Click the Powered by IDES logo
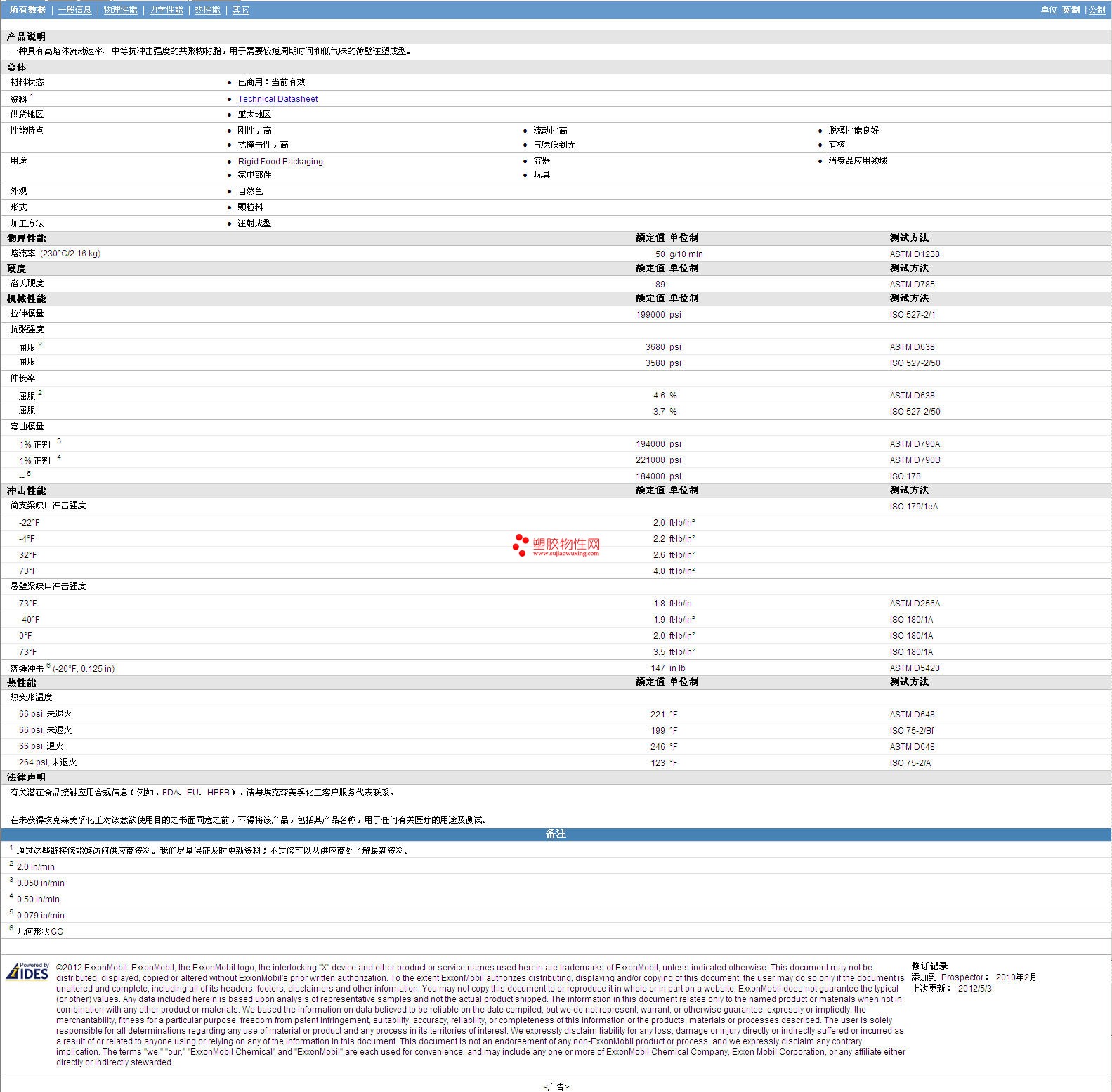The height and width of the screenshot is (1092, 1112). (x=28, y=972)
